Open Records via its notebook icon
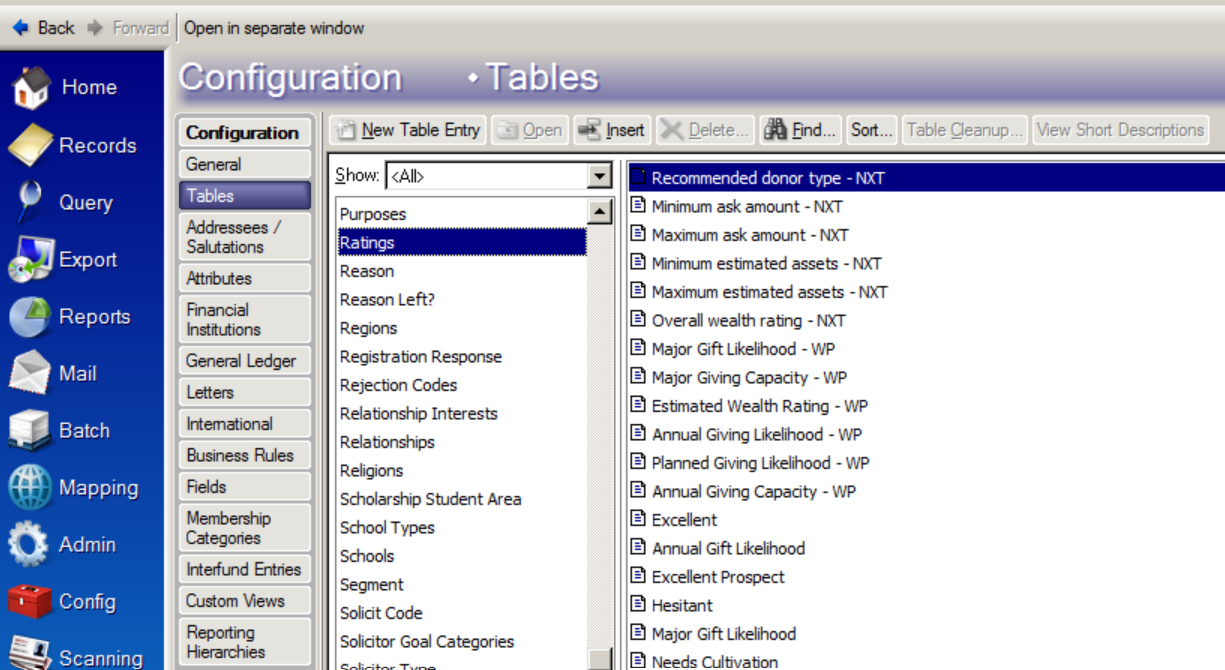1225x670 pixels. click(30, 145)
